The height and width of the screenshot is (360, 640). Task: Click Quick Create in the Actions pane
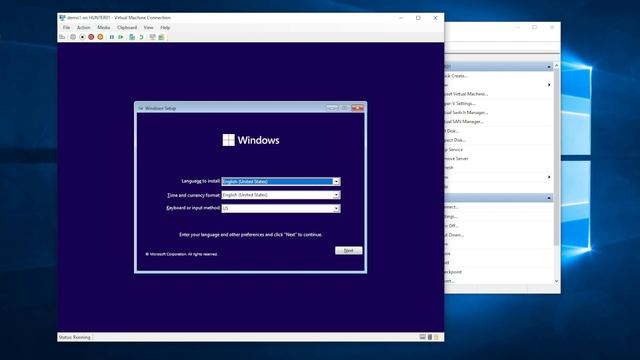click(x=456, y=76)
